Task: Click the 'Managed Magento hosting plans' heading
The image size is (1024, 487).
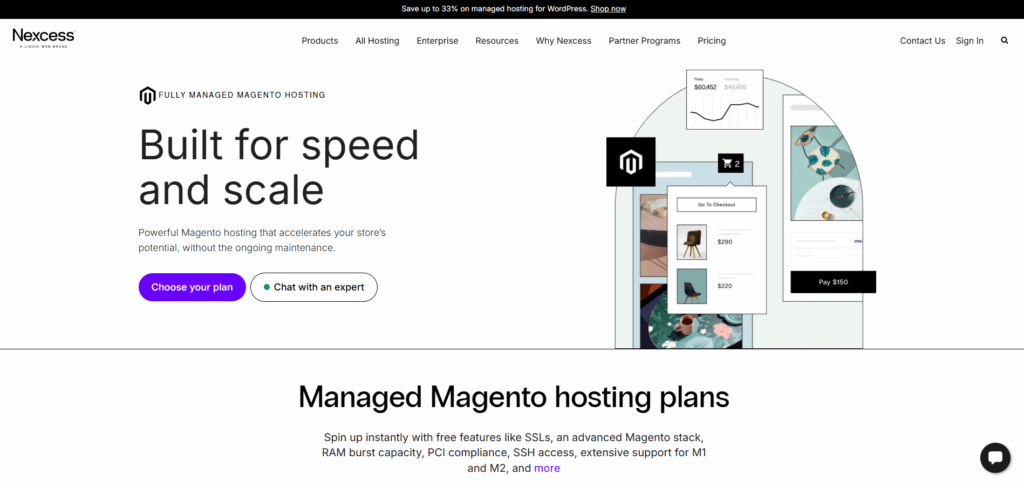Action: click(513, 397)
